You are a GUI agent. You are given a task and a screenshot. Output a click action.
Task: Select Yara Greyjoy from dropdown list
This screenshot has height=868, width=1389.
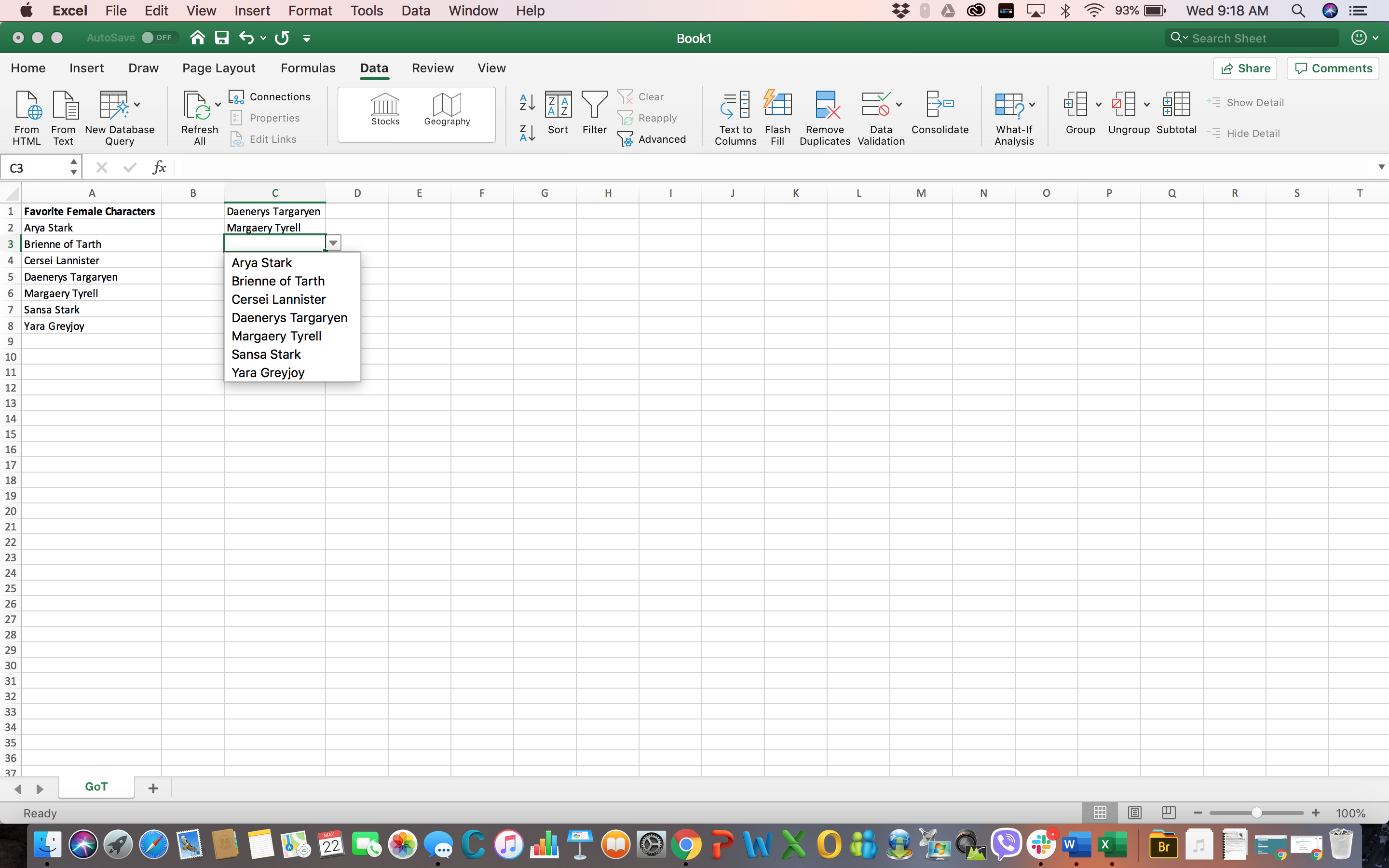click(x=268, y=372)
